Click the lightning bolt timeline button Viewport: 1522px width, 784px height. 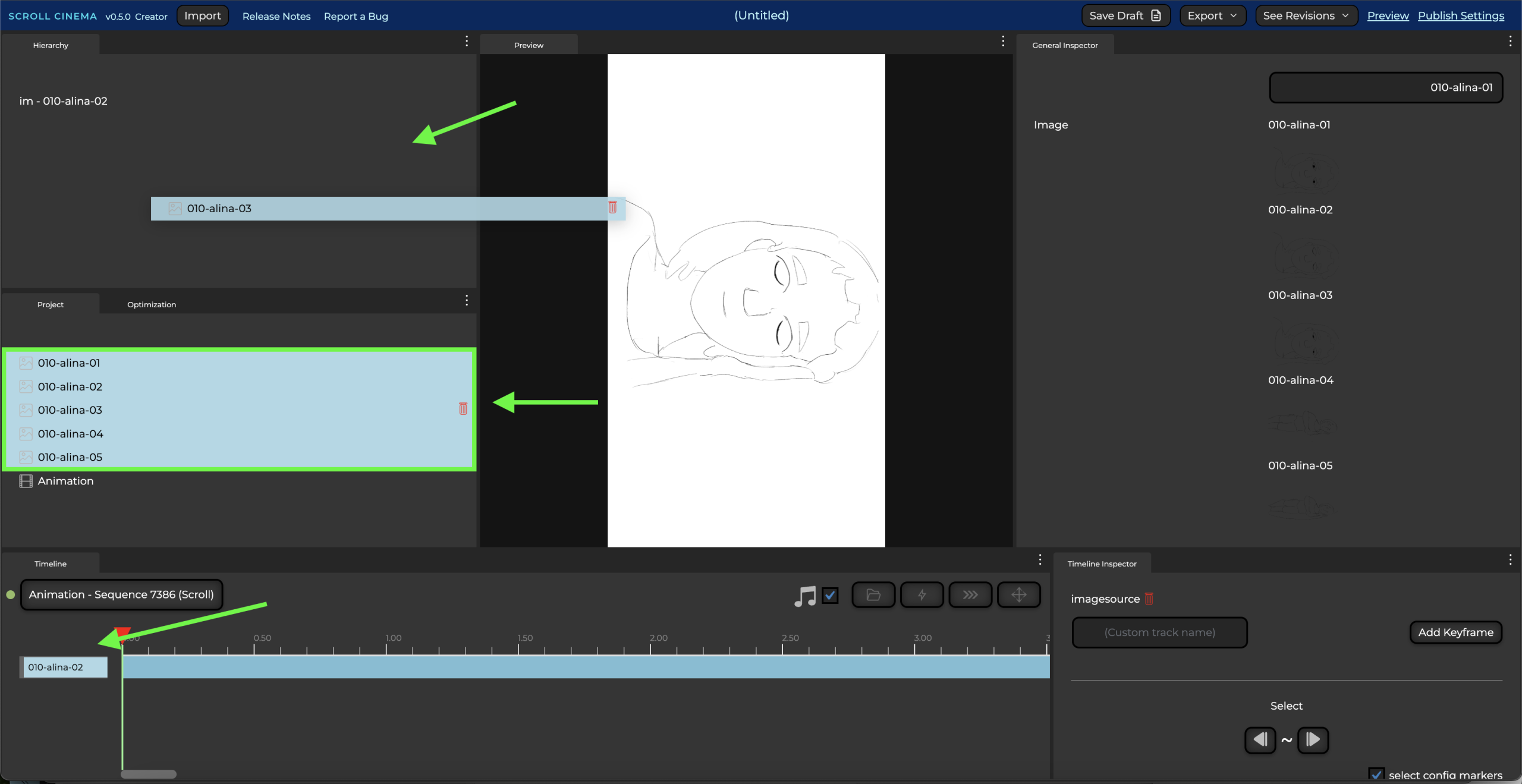(922, 595)
